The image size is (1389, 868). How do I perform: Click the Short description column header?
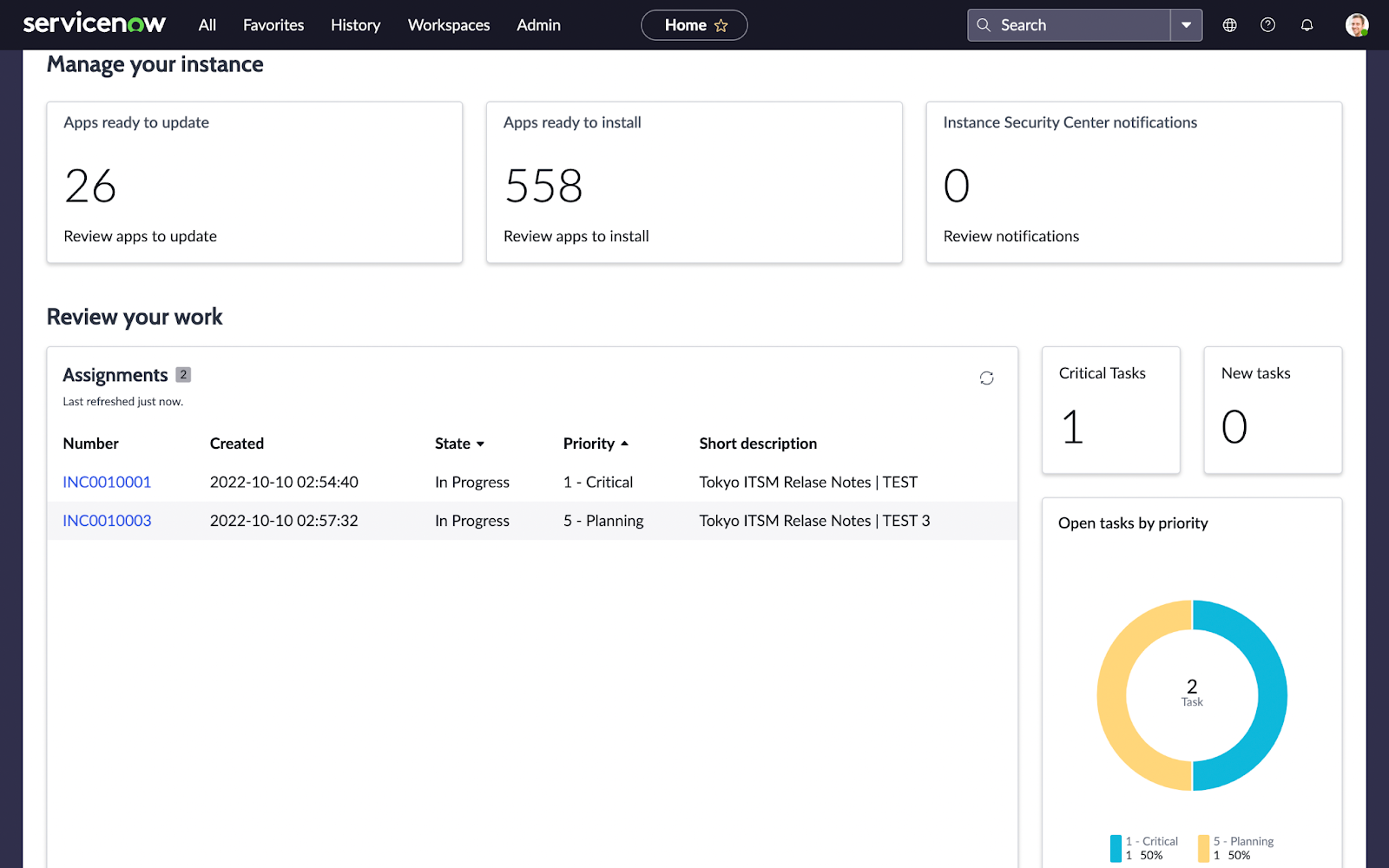point(758,444)
